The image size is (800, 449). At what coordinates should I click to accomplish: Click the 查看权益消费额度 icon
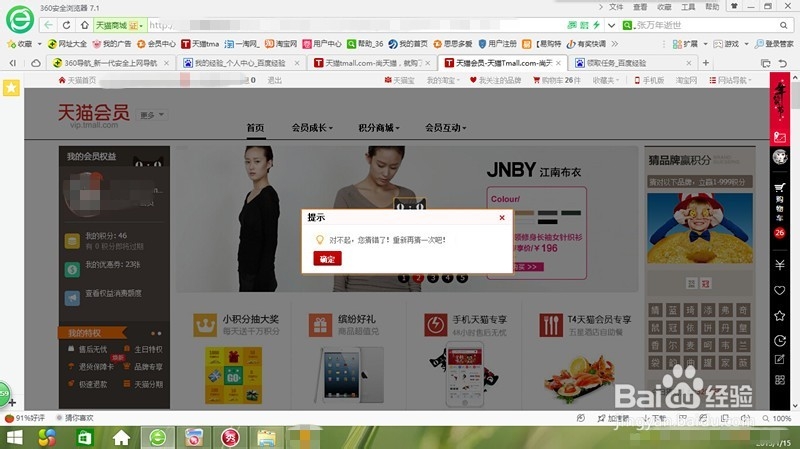[72, 297]
